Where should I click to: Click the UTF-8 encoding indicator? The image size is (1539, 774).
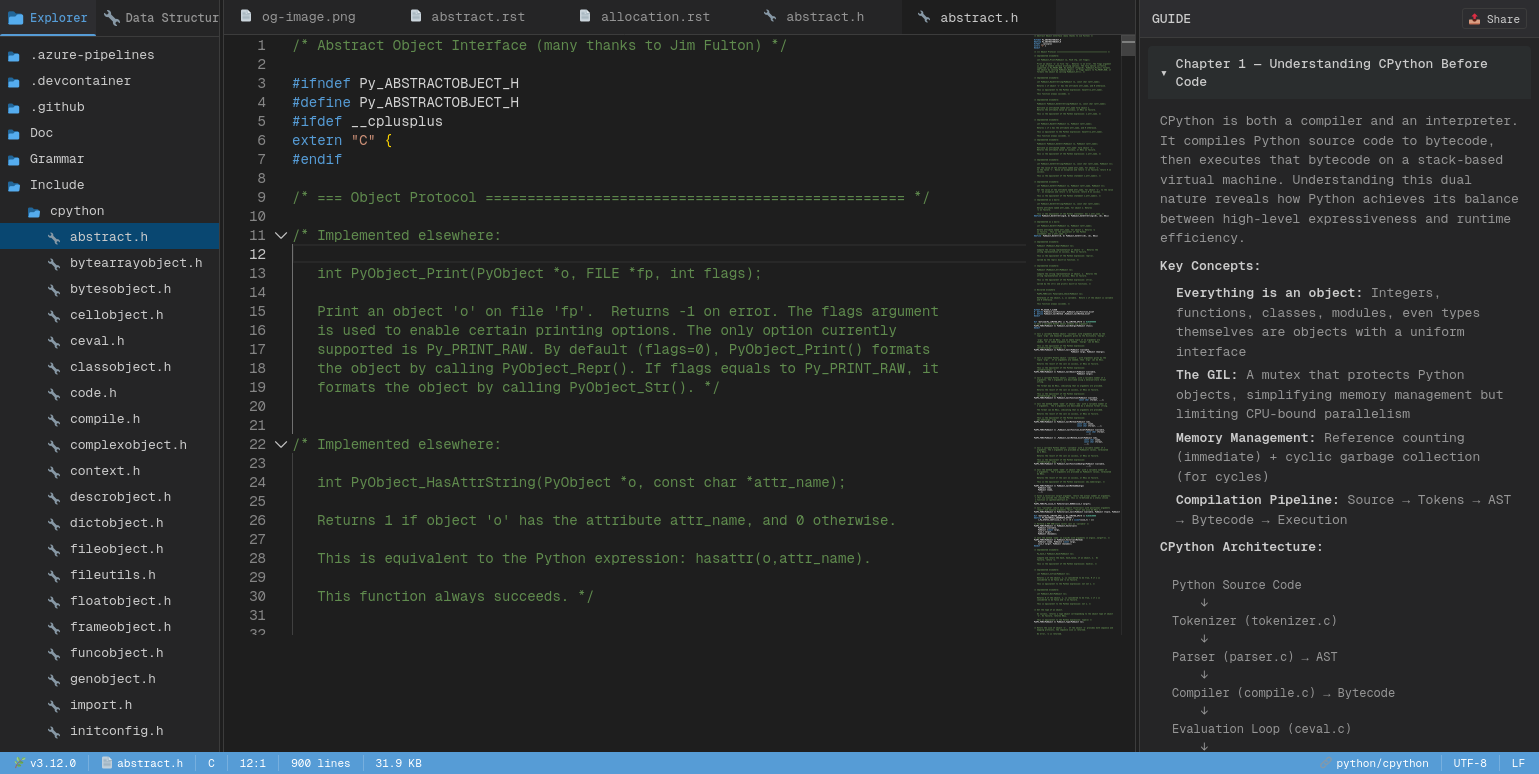tap(1469, 763)
